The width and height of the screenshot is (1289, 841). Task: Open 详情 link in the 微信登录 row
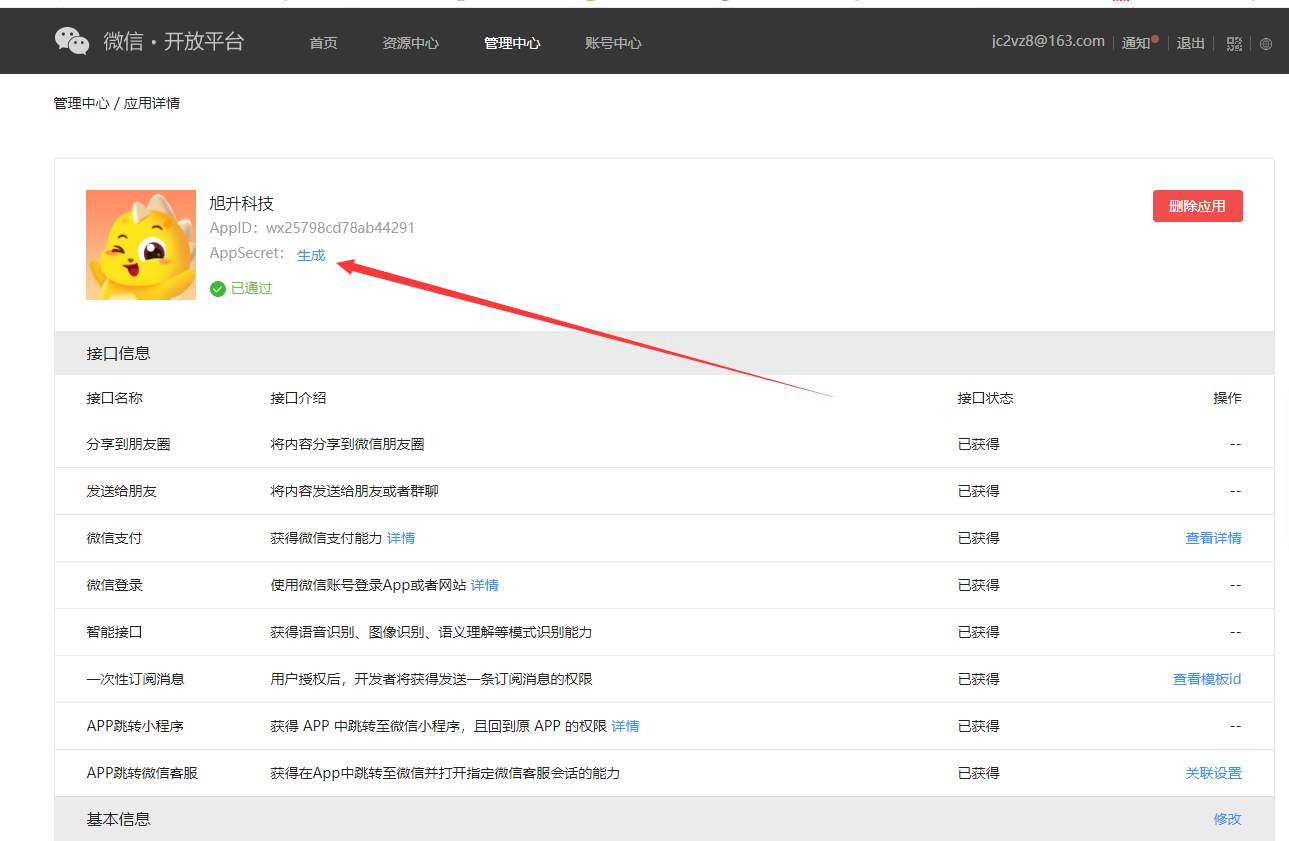[x=485, y=585]
